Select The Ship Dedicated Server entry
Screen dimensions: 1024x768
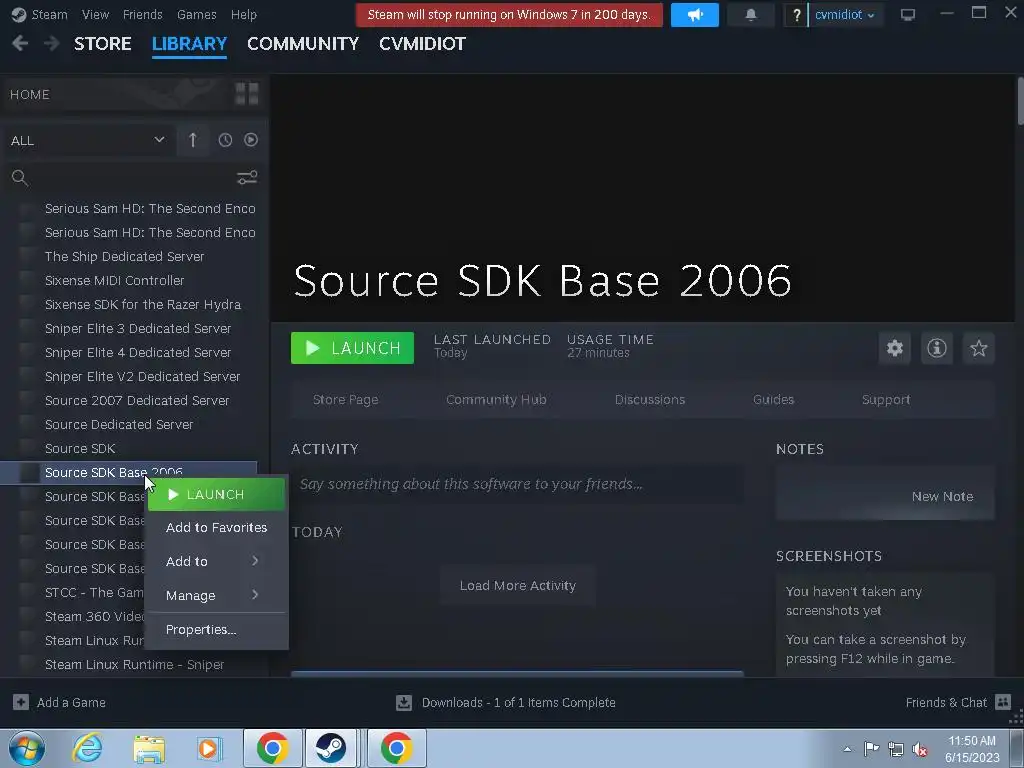124,257
